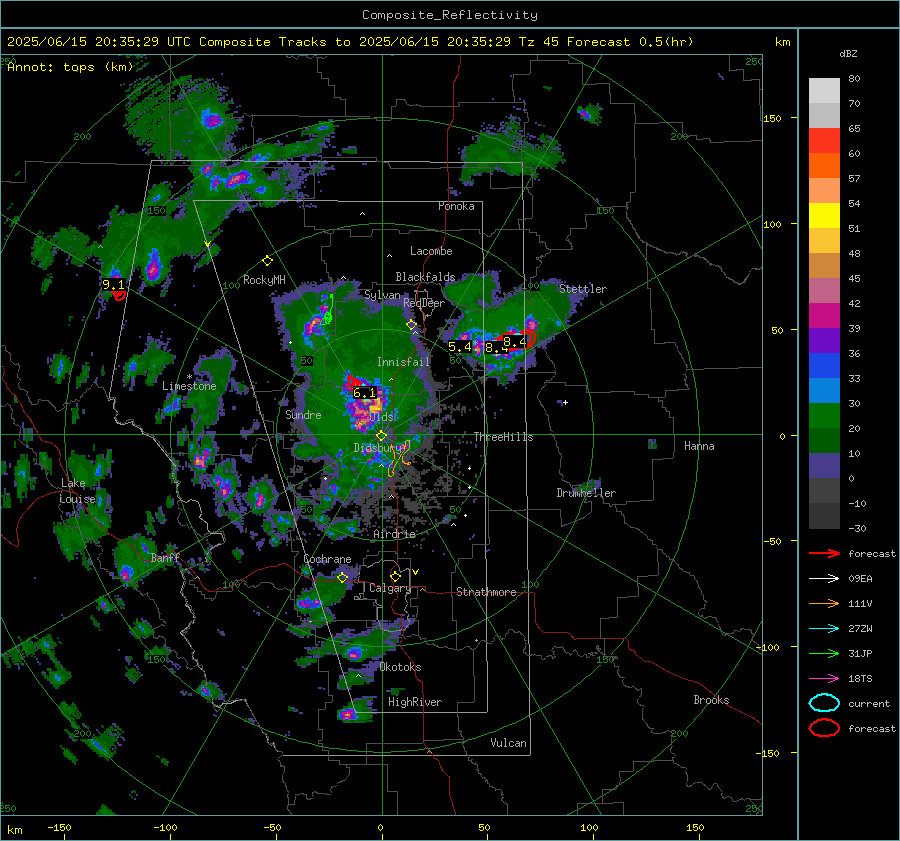Click the red forecast arrow in legend

point(824,553)
